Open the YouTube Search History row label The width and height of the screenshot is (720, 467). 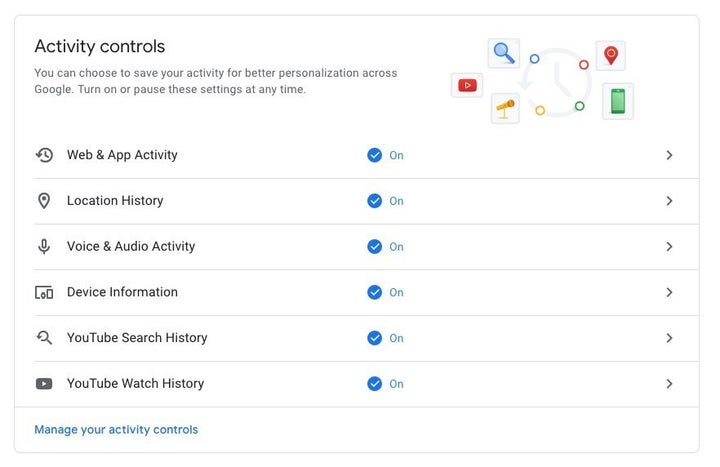pyautogui.click(x=137, y=338)
